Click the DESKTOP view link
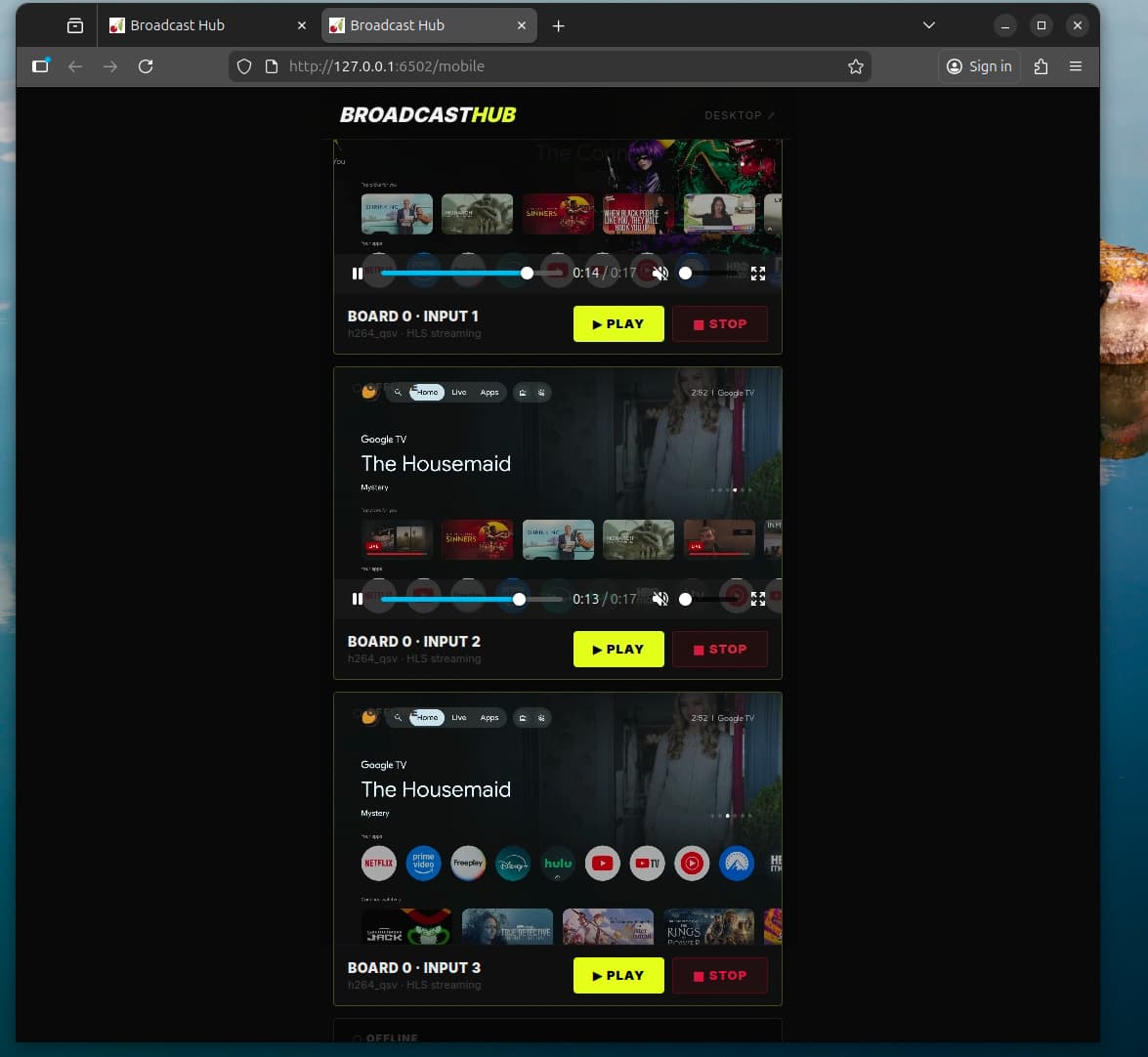 (x=739, y=115)
